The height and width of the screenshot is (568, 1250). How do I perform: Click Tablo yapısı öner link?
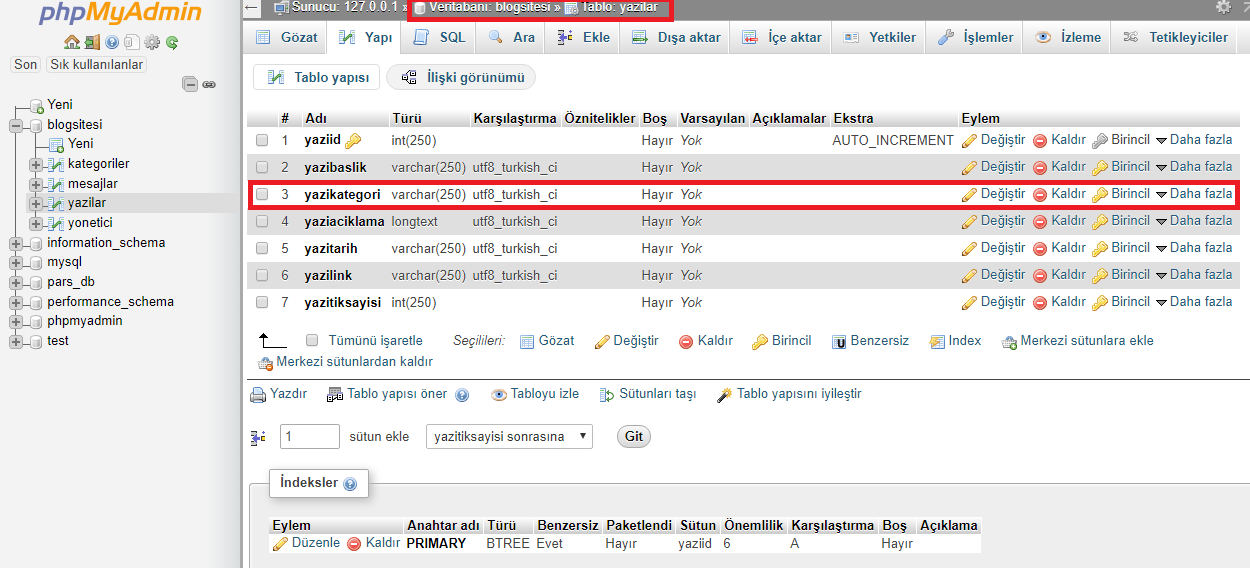[388, 394]
